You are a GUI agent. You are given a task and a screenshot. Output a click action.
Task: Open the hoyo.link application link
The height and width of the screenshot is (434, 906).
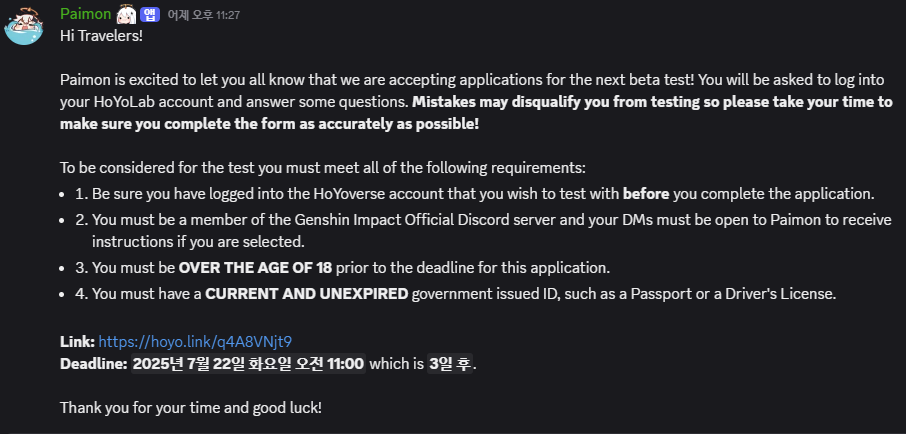tap(195, 341)
